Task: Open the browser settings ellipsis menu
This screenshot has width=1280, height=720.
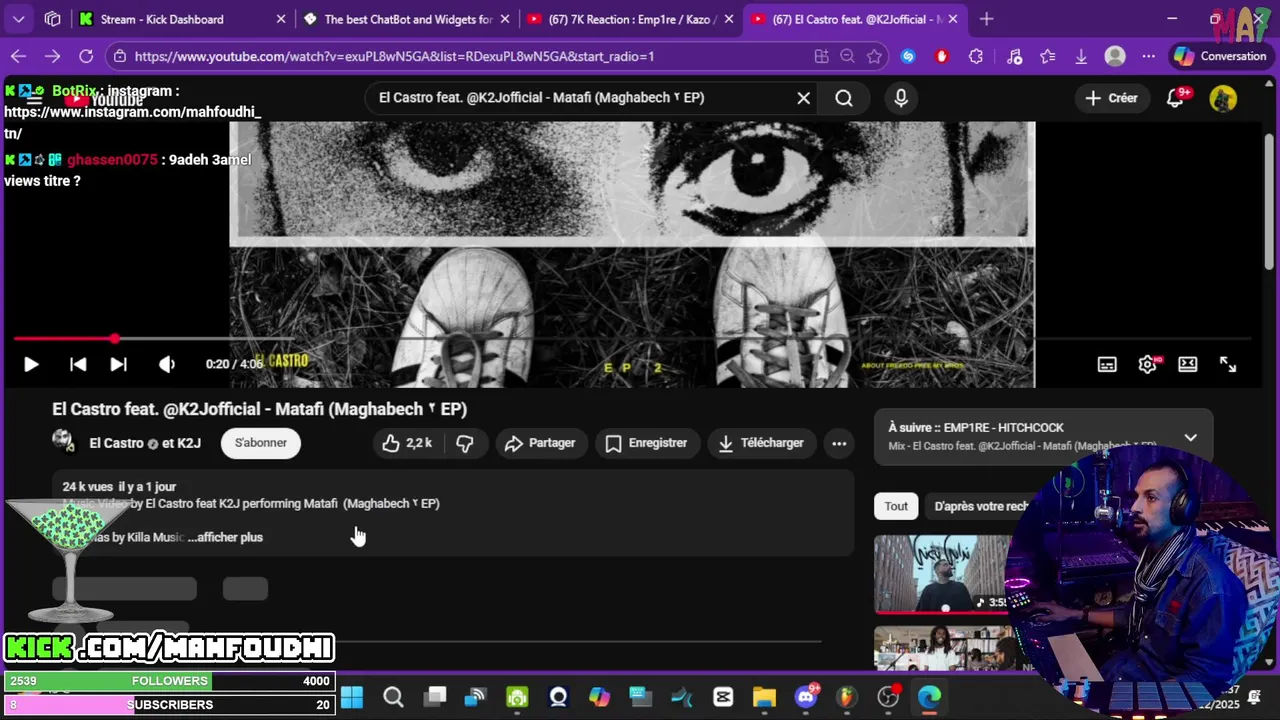Action: point(1148,56)
